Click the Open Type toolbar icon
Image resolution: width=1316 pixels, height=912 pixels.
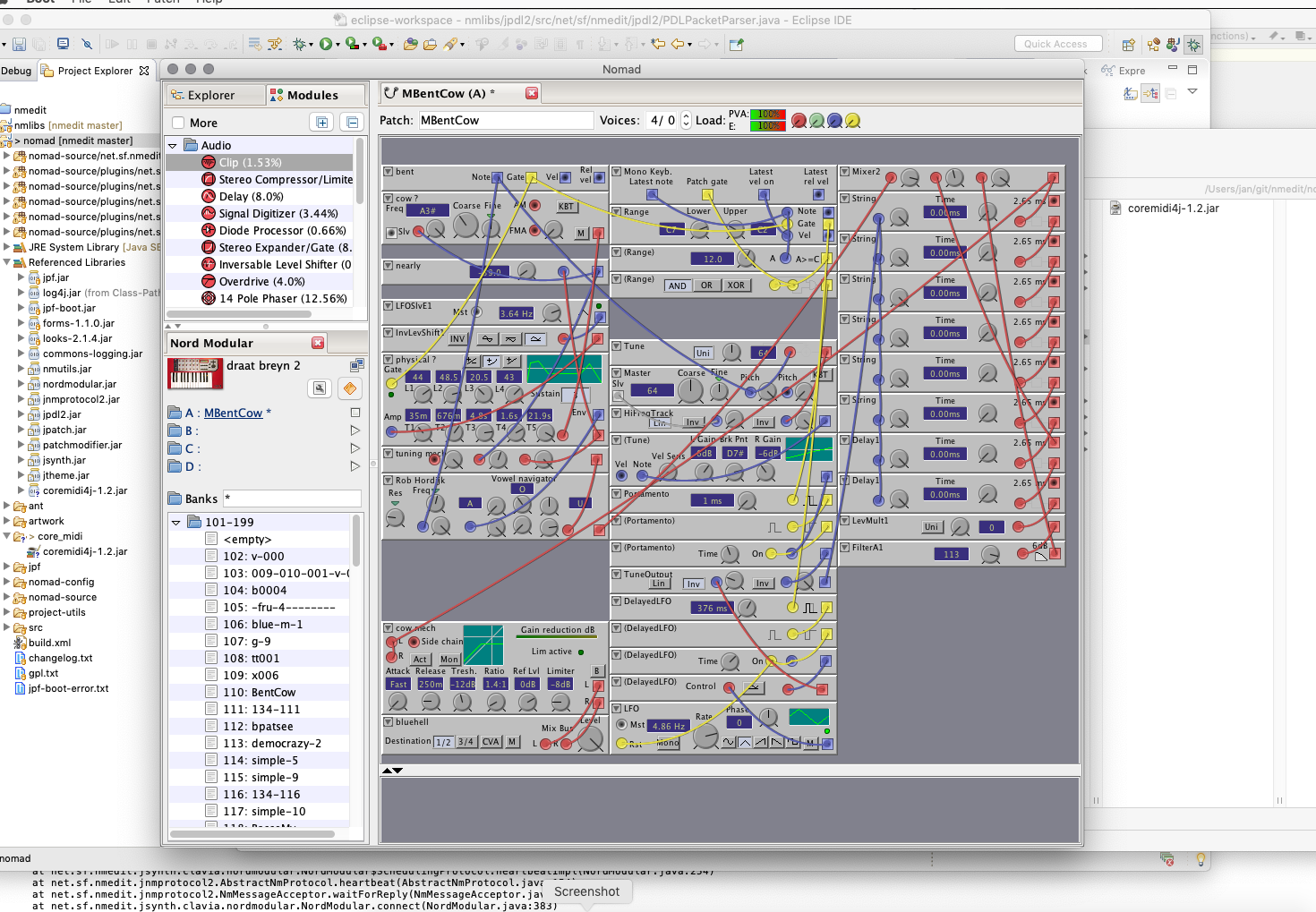[x=410, y=44]
